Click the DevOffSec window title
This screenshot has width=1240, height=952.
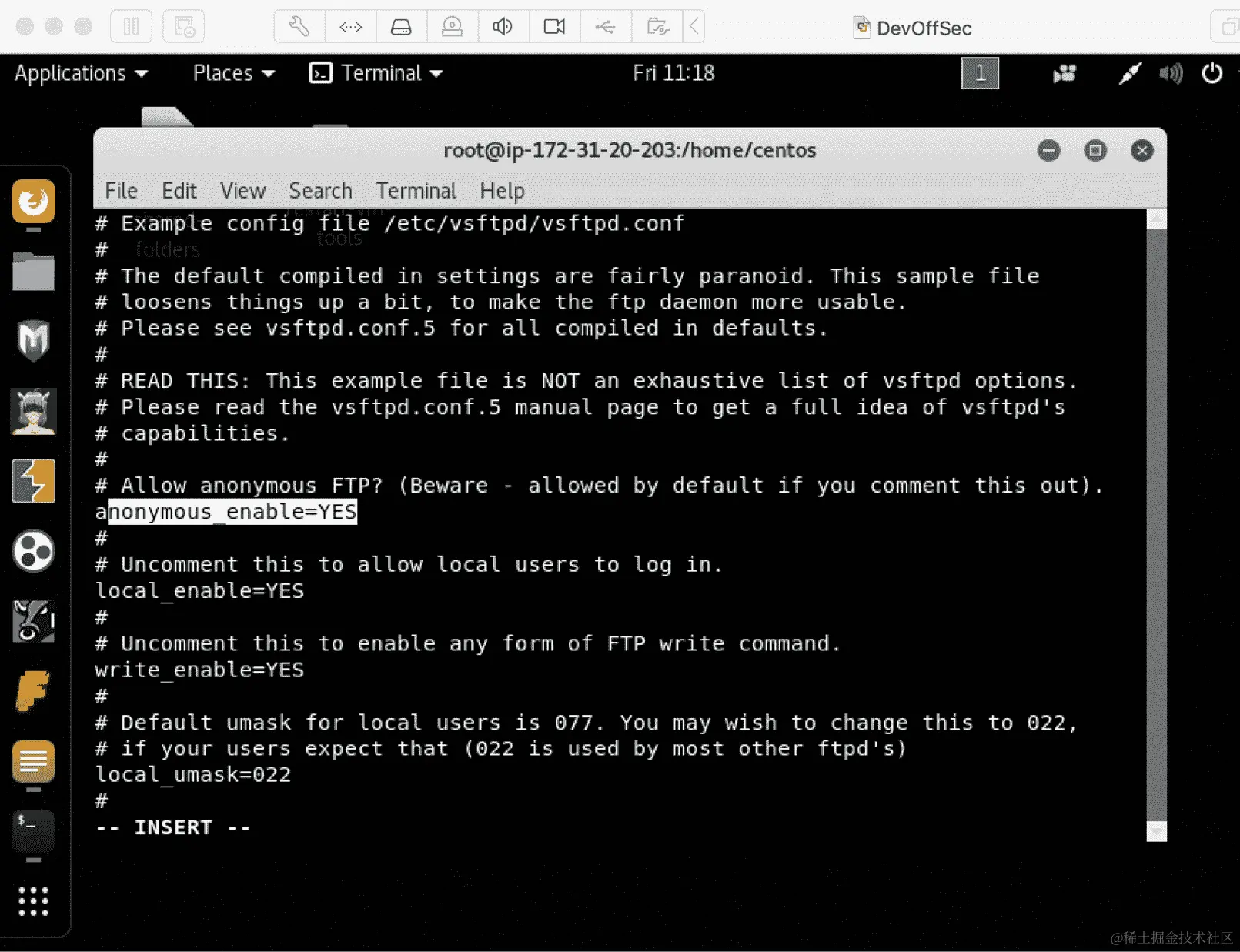point(924,28)
